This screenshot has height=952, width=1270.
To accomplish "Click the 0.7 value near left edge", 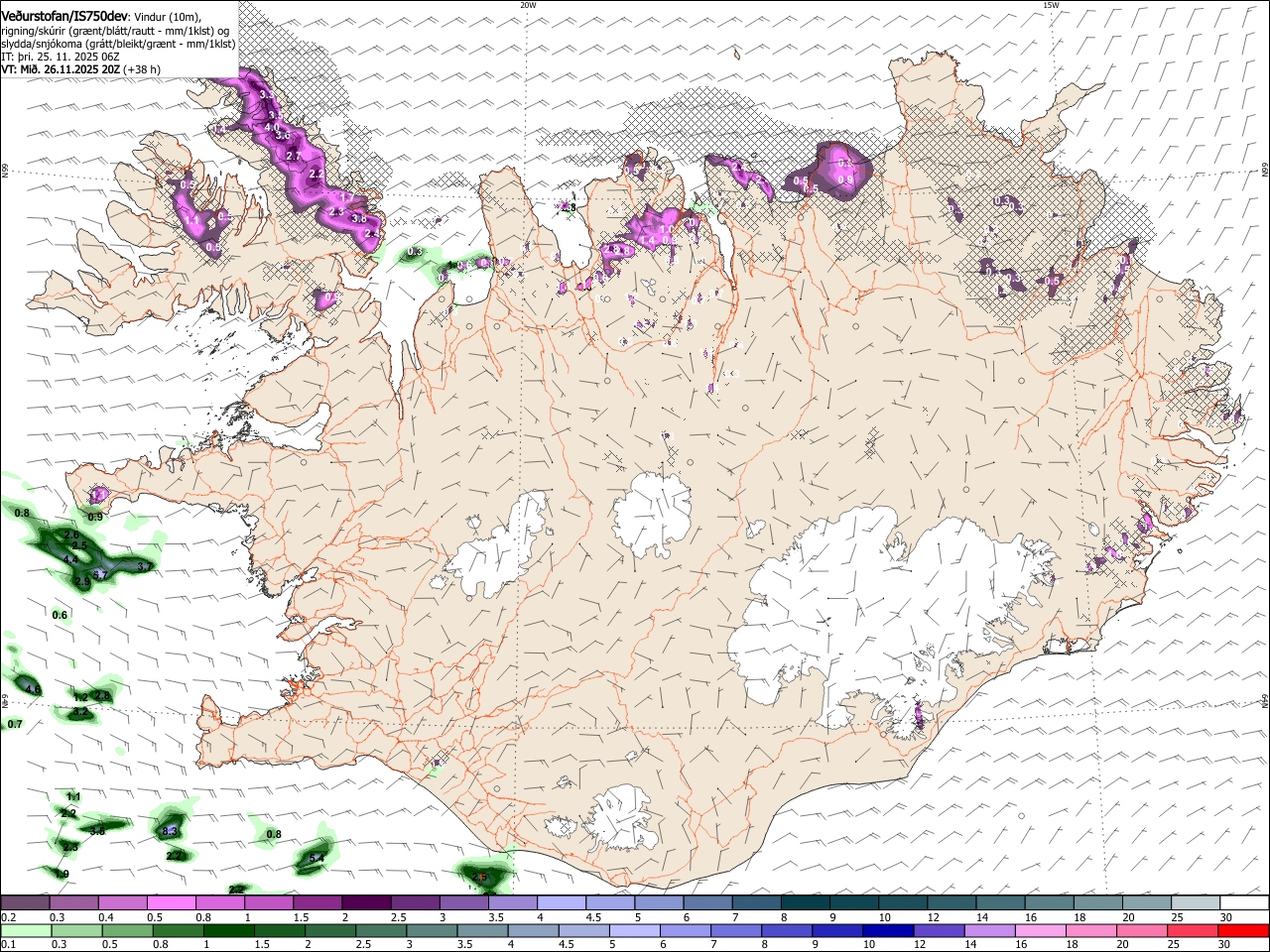I will tap(15, 724).
